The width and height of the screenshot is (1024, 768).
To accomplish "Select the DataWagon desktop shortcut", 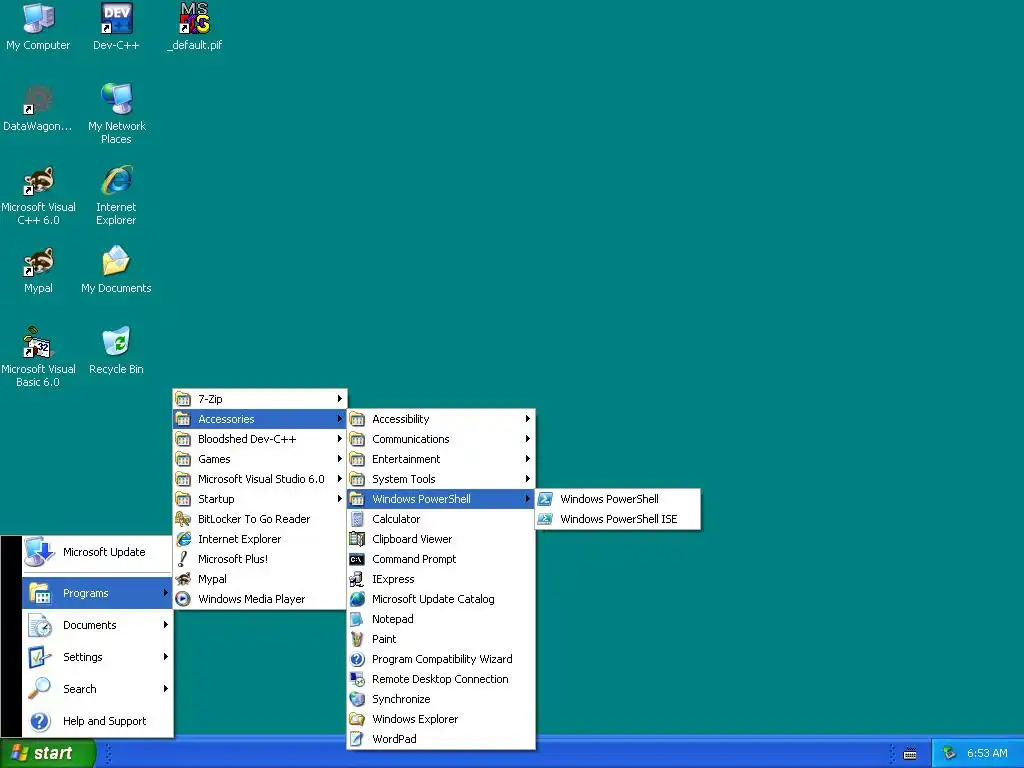I will (x=38, y=108).
